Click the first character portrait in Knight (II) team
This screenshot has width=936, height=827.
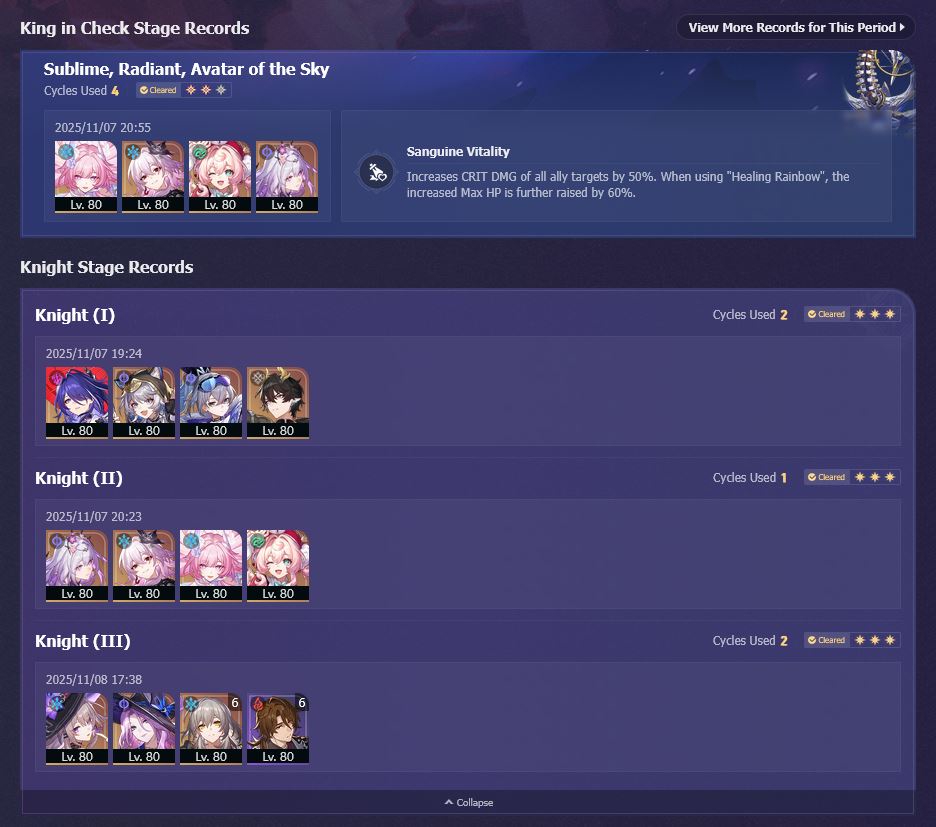pyautogui.click(x=77, y=566)
